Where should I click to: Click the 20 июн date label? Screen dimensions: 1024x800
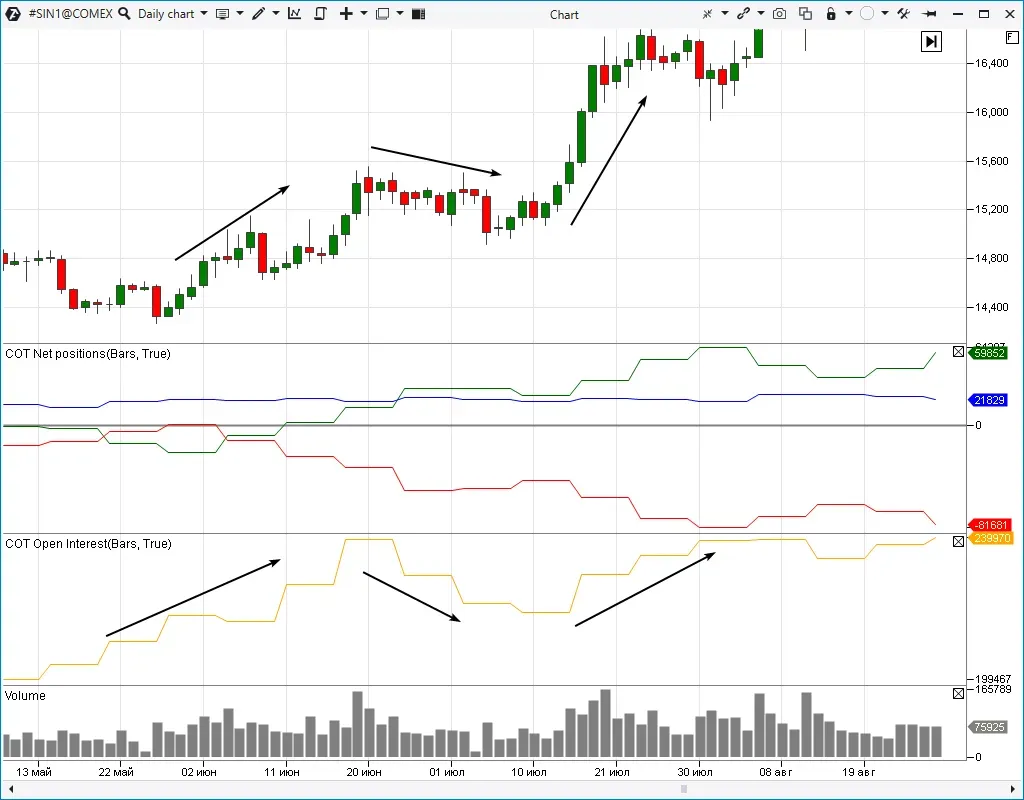364,773
